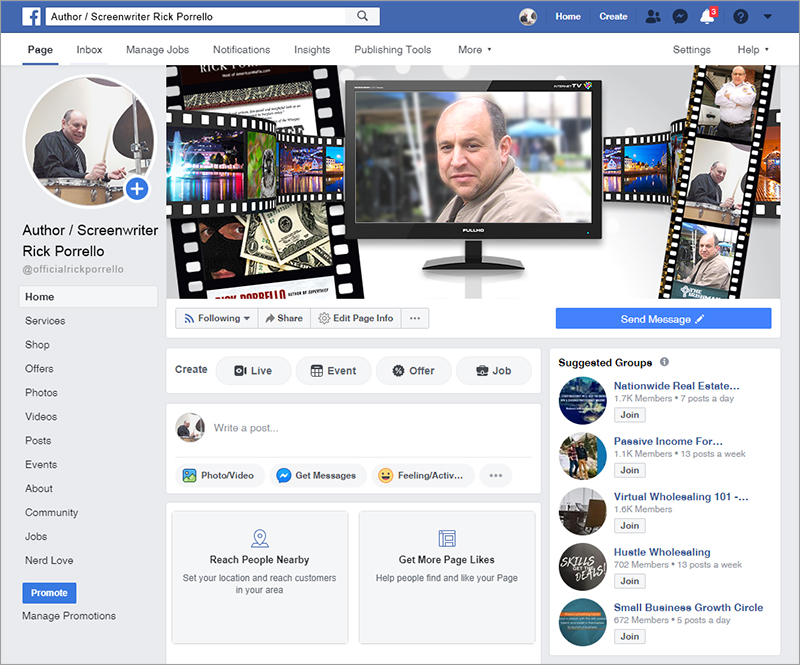Open the notifications bell icon
Screen dimensions: 800x665
(707, 17)
